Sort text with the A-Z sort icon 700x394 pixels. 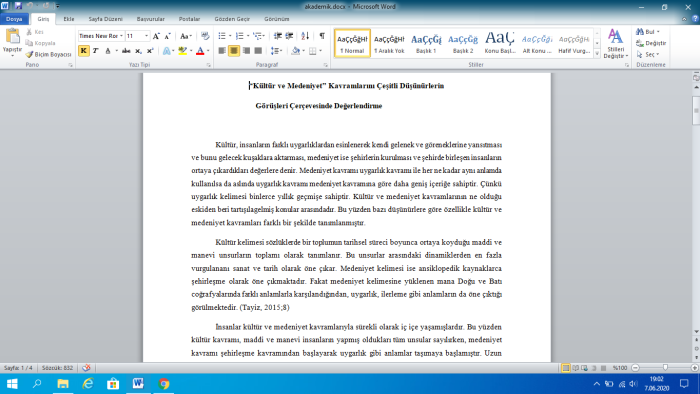tap(305, 36)
